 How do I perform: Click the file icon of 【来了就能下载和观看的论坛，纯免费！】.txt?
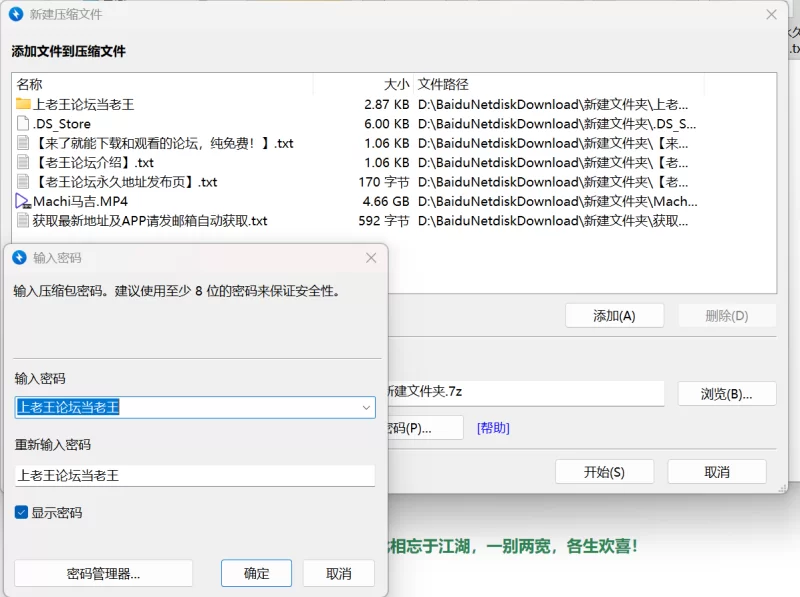23,143
